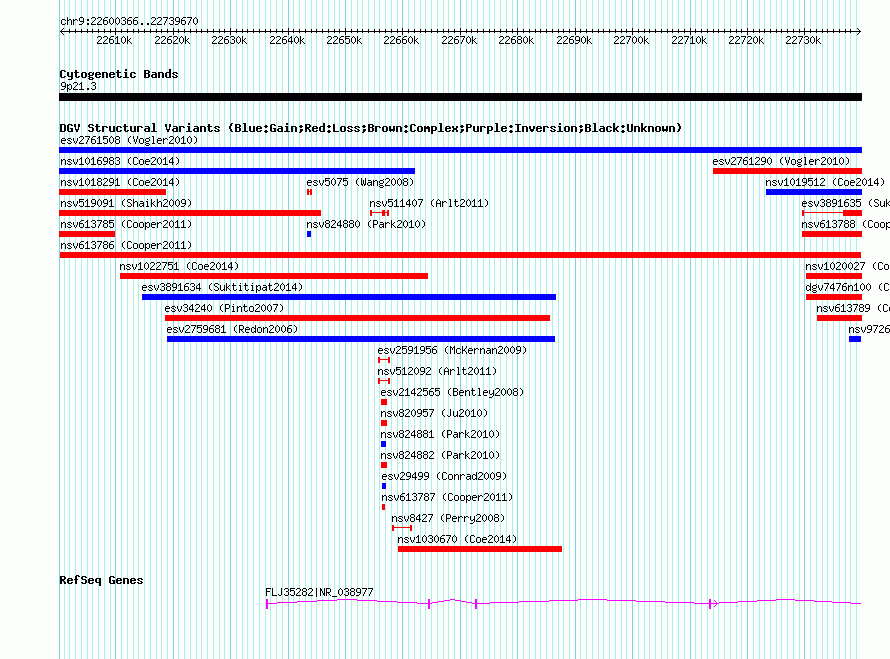Click the nsv613787 (Cooper2011) red marker
The image size is (890, 659).
pyautogui.click(x=384, y=507)
